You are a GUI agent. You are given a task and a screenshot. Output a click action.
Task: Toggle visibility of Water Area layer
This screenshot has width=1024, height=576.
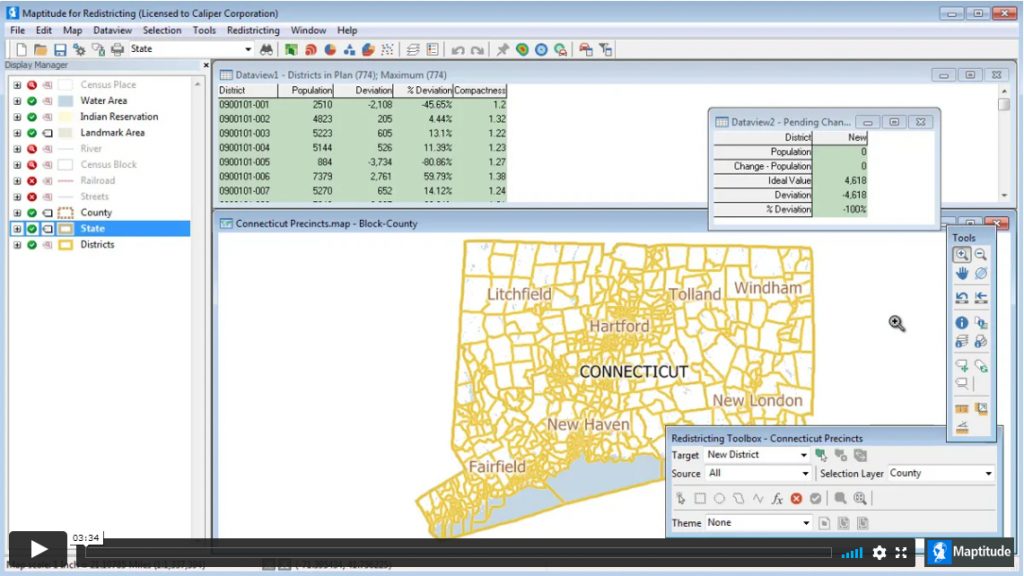(32, 101)
